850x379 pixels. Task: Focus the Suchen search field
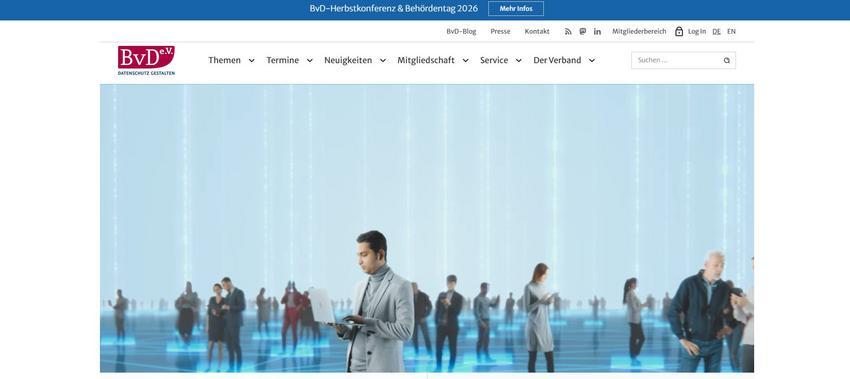[x=678, y=60]
